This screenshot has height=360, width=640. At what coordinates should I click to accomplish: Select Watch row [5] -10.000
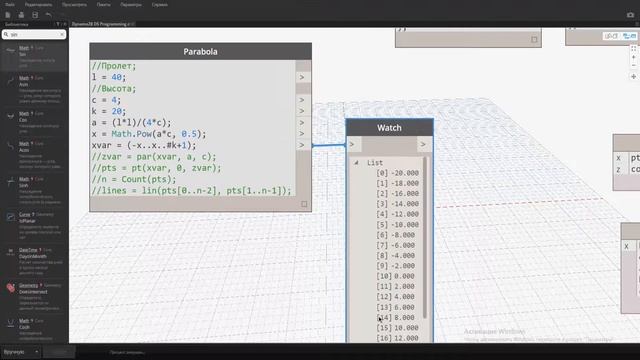tap(398, 225)
